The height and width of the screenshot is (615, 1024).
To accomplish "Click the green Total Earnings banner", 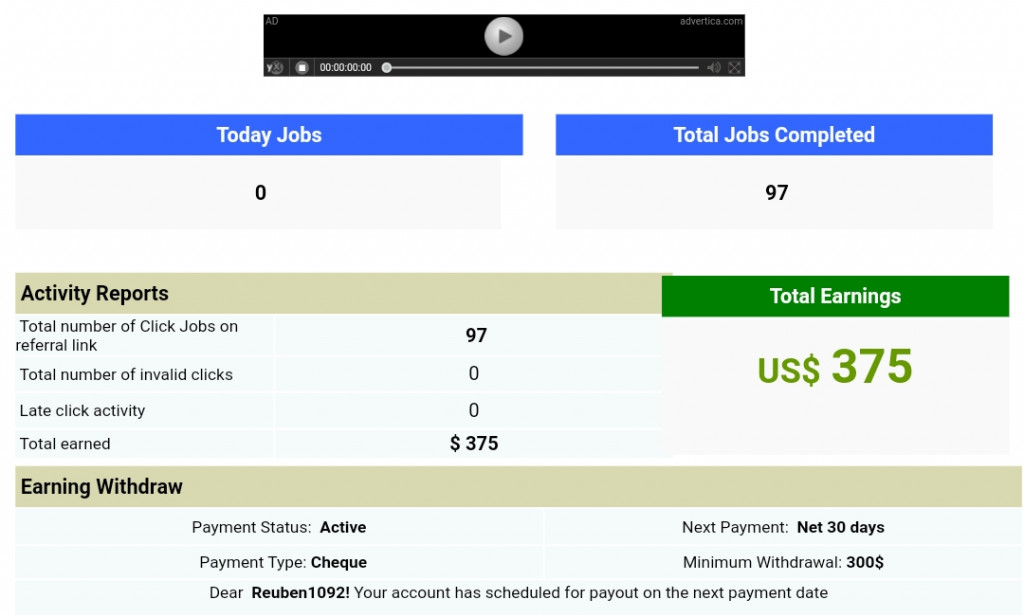I will point(836,295).
